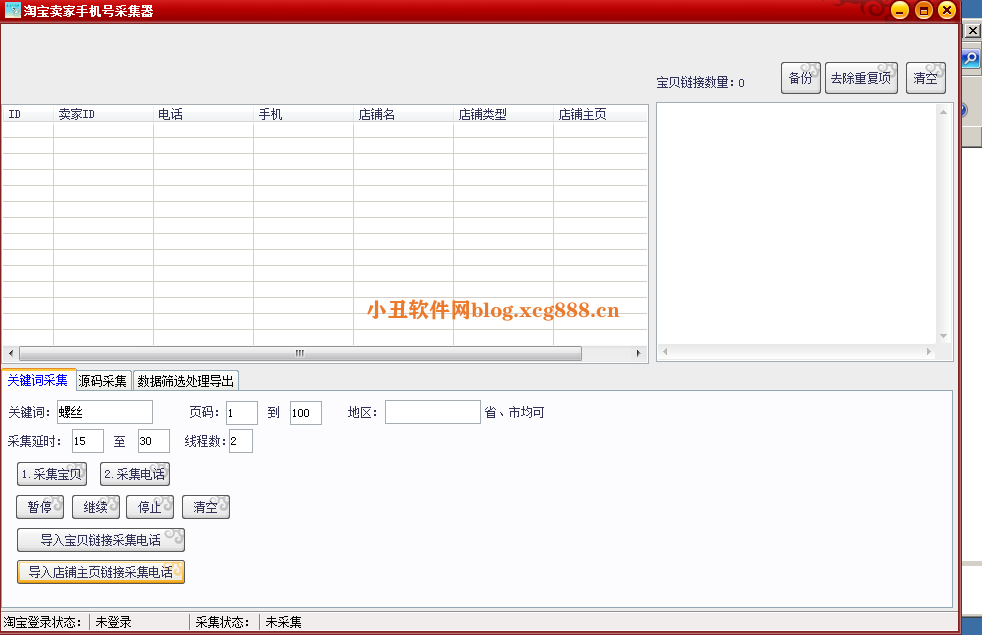
Task: Click the 线程数 field
Action: pos(240,441)
